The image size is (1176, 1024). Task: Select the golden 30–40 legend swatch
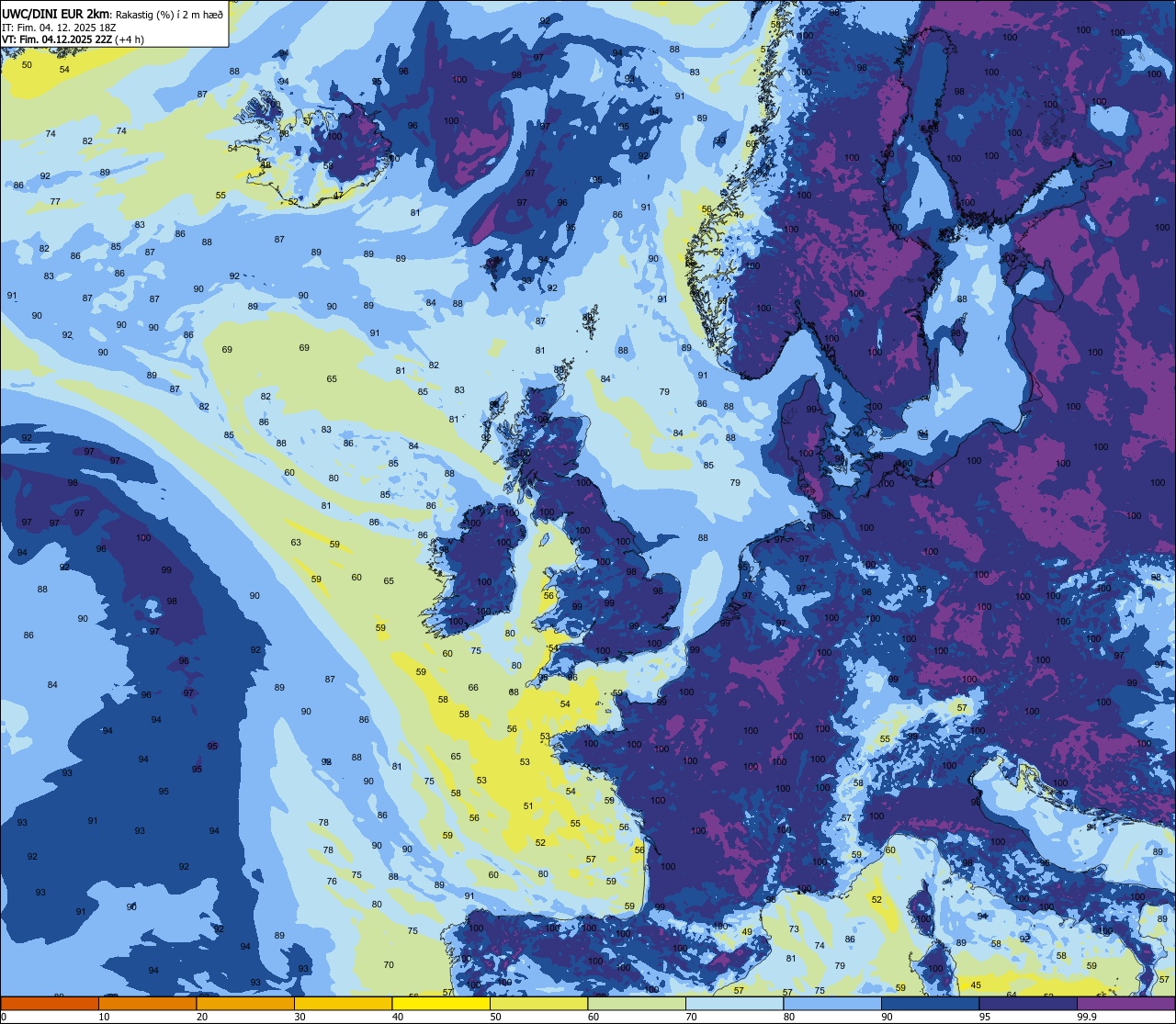coord(343,1004)
